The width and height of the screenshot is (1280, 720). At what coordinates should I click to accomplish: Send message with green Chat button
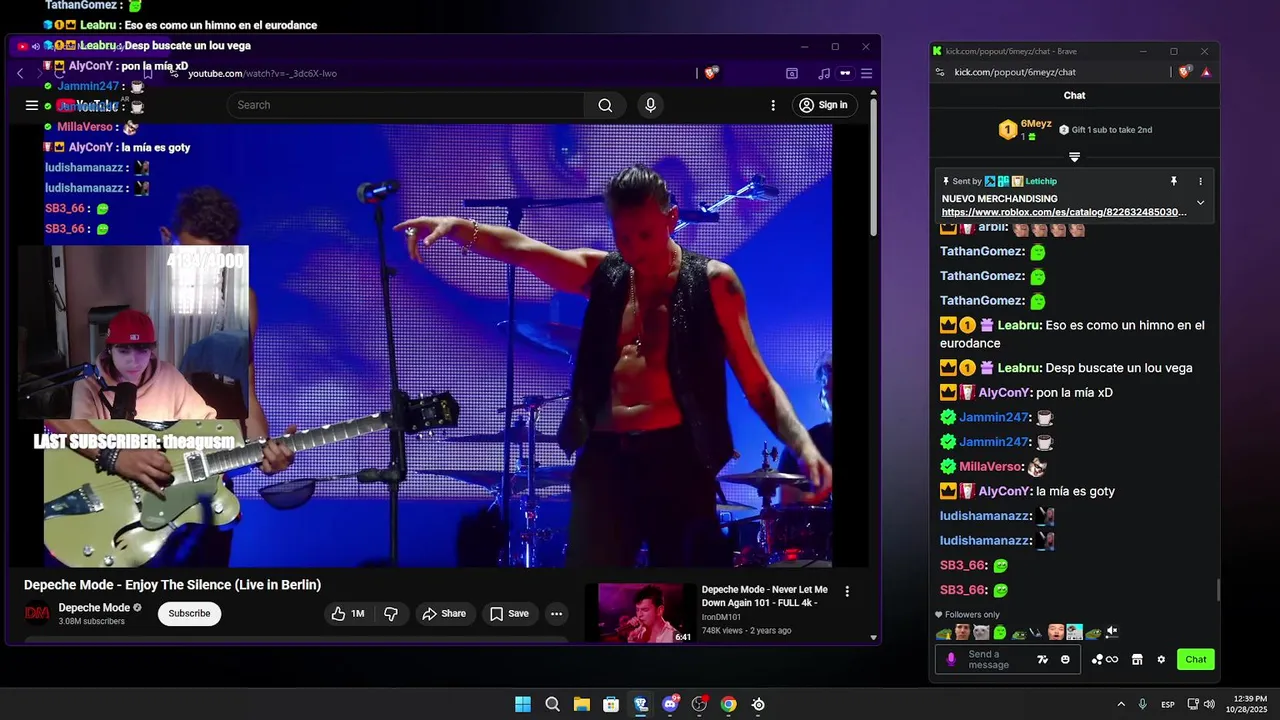point(1196,659)
